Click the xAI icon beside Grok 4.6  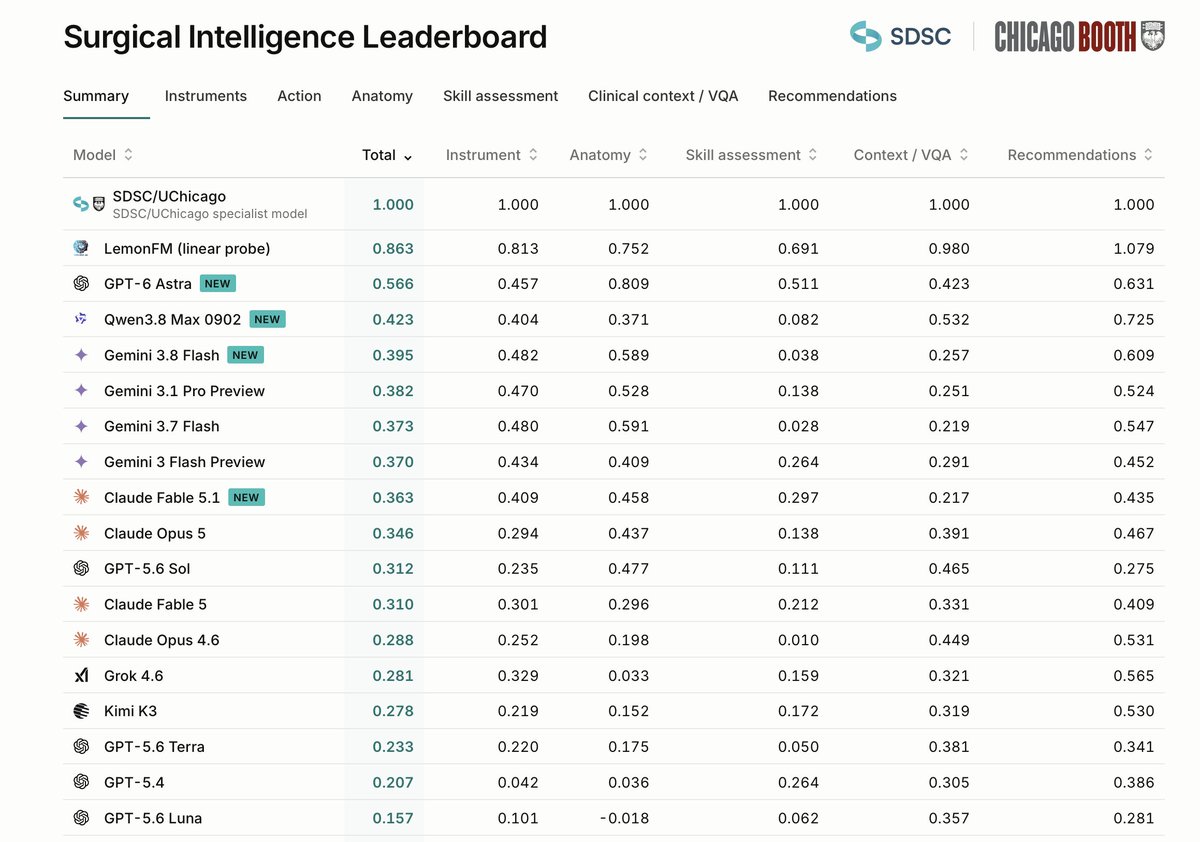click(81, 676)
